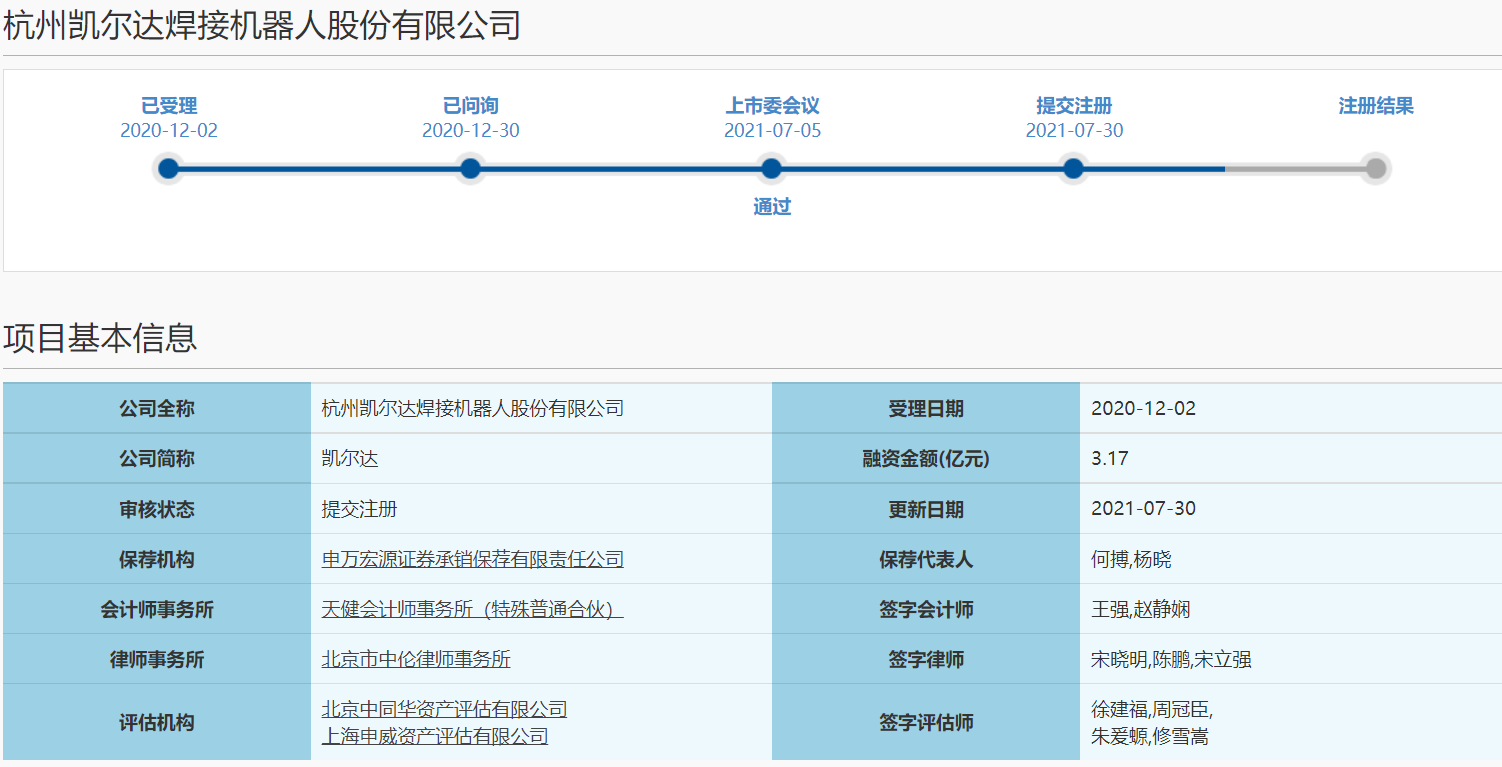Click the 注册结果 stage label
The image size is (1502, 767).
pos(1376,106)
